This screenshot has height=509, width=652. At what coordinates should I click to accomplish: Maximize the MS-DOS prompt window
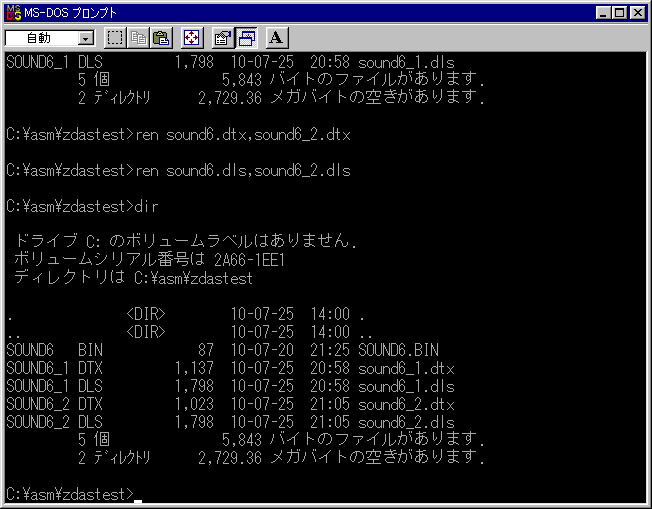point(619,13)
